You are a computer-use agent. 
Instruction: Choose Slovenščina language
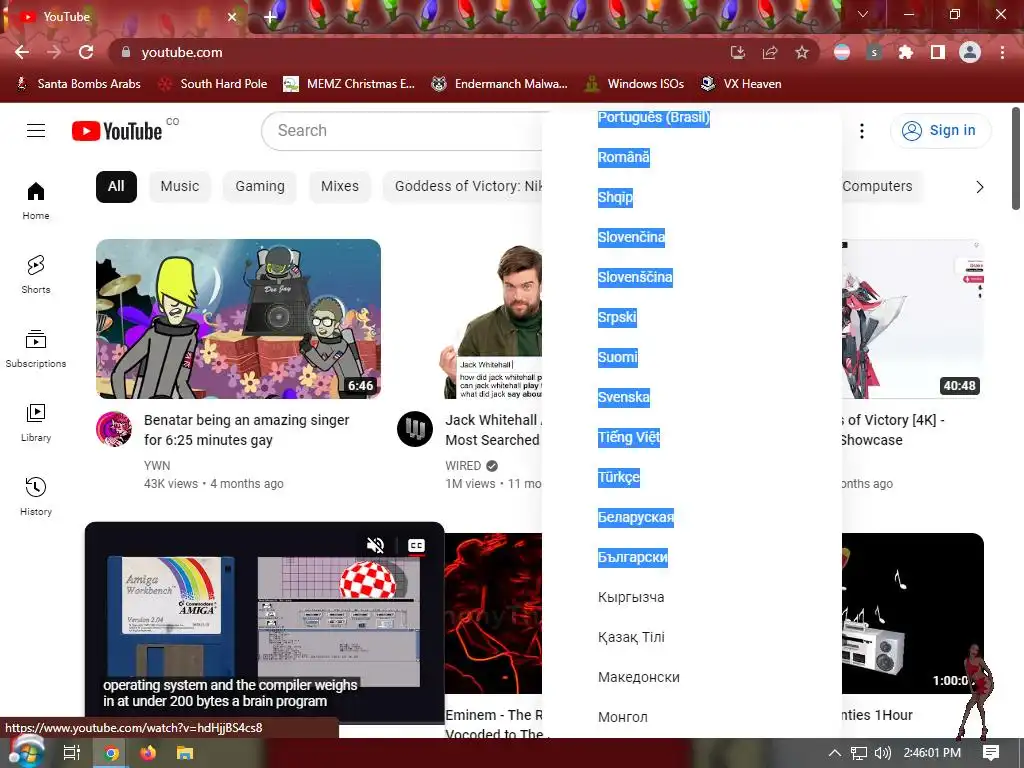[x=635, y=278]
